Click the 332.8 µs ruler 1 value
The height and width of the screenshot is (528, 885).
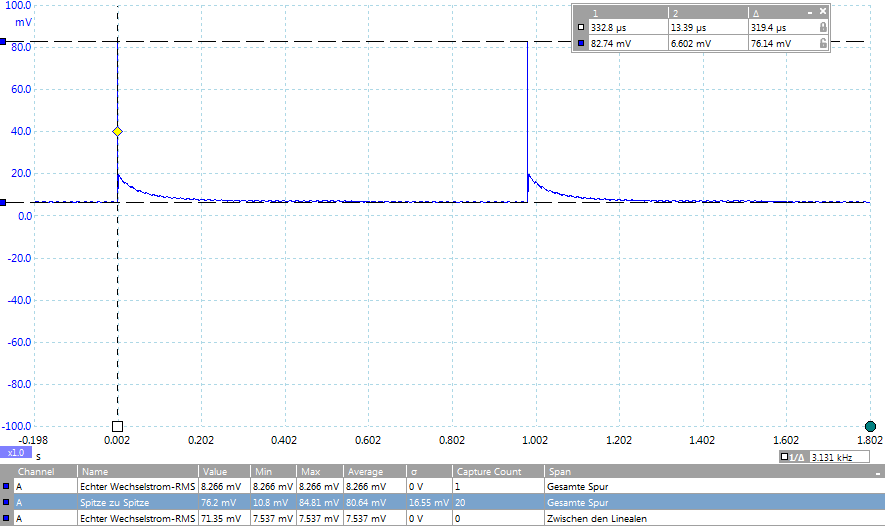pos(608,27)
